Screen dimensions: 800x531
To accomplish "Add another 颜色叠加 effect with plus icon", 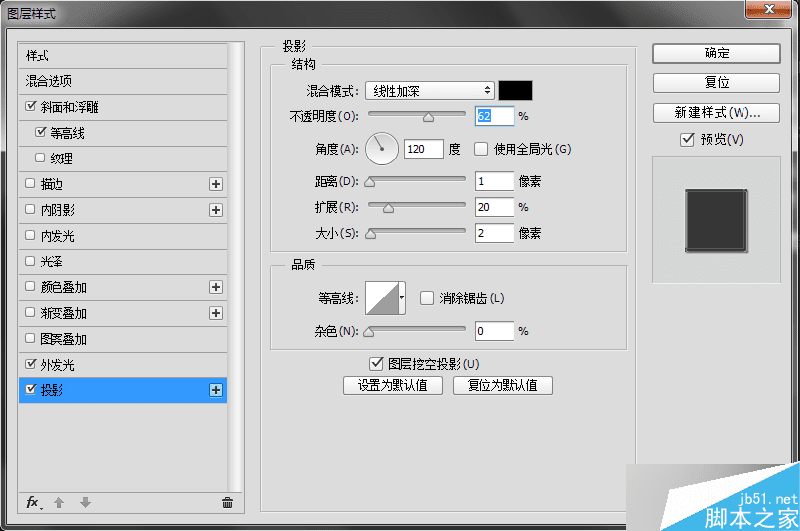I will [216, 287].
